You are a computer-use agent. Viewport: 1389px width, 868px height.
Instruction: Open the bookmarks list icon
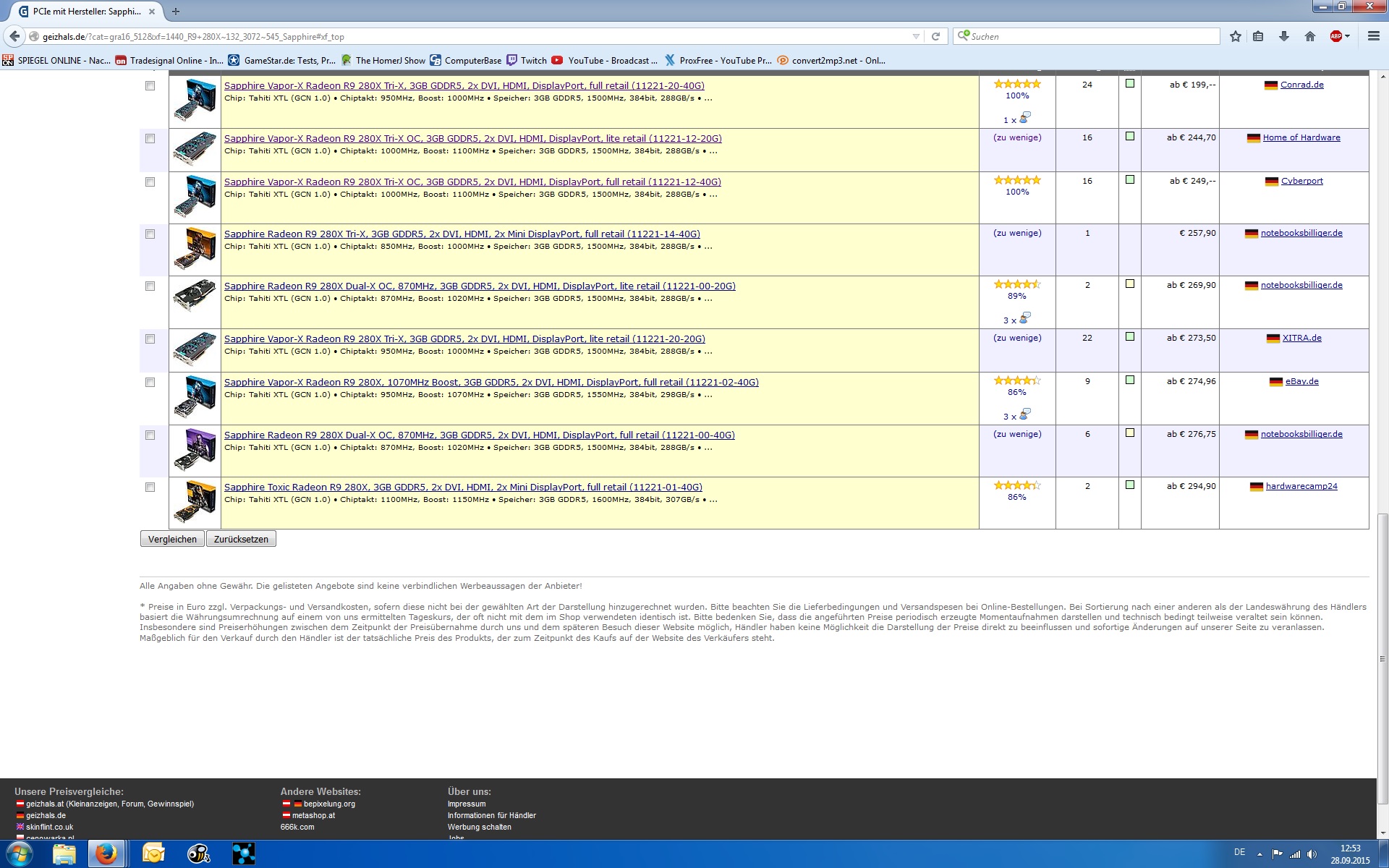click(x=1258, y=36)
